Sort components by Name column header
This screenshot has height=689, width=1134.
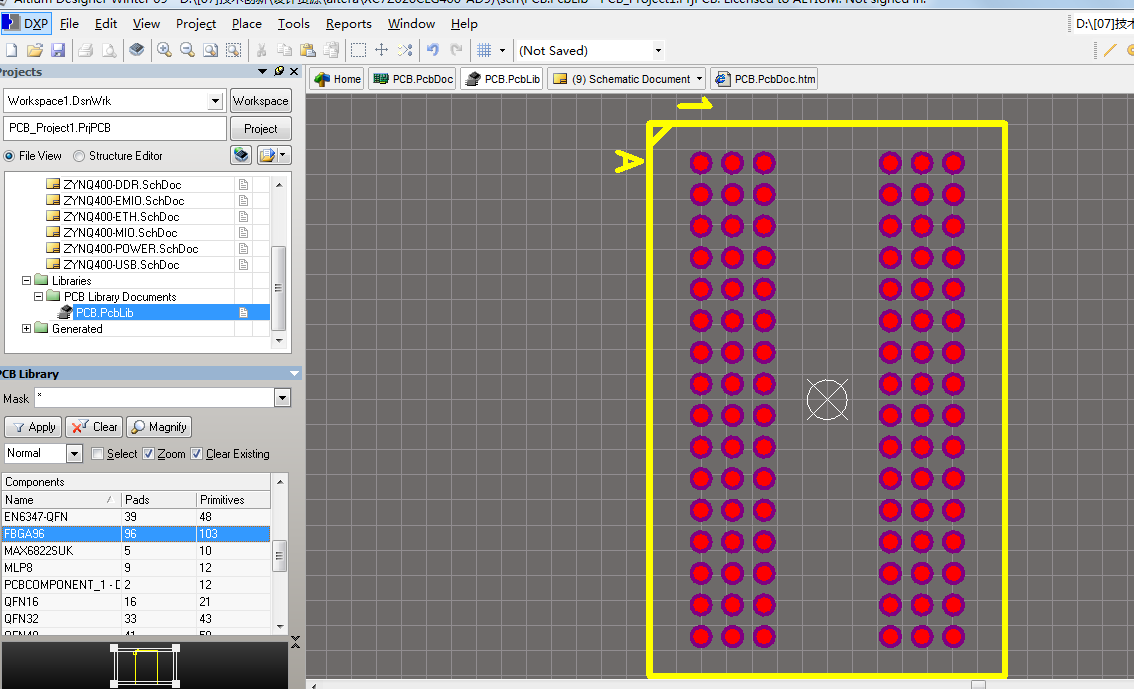click(61, 500)
